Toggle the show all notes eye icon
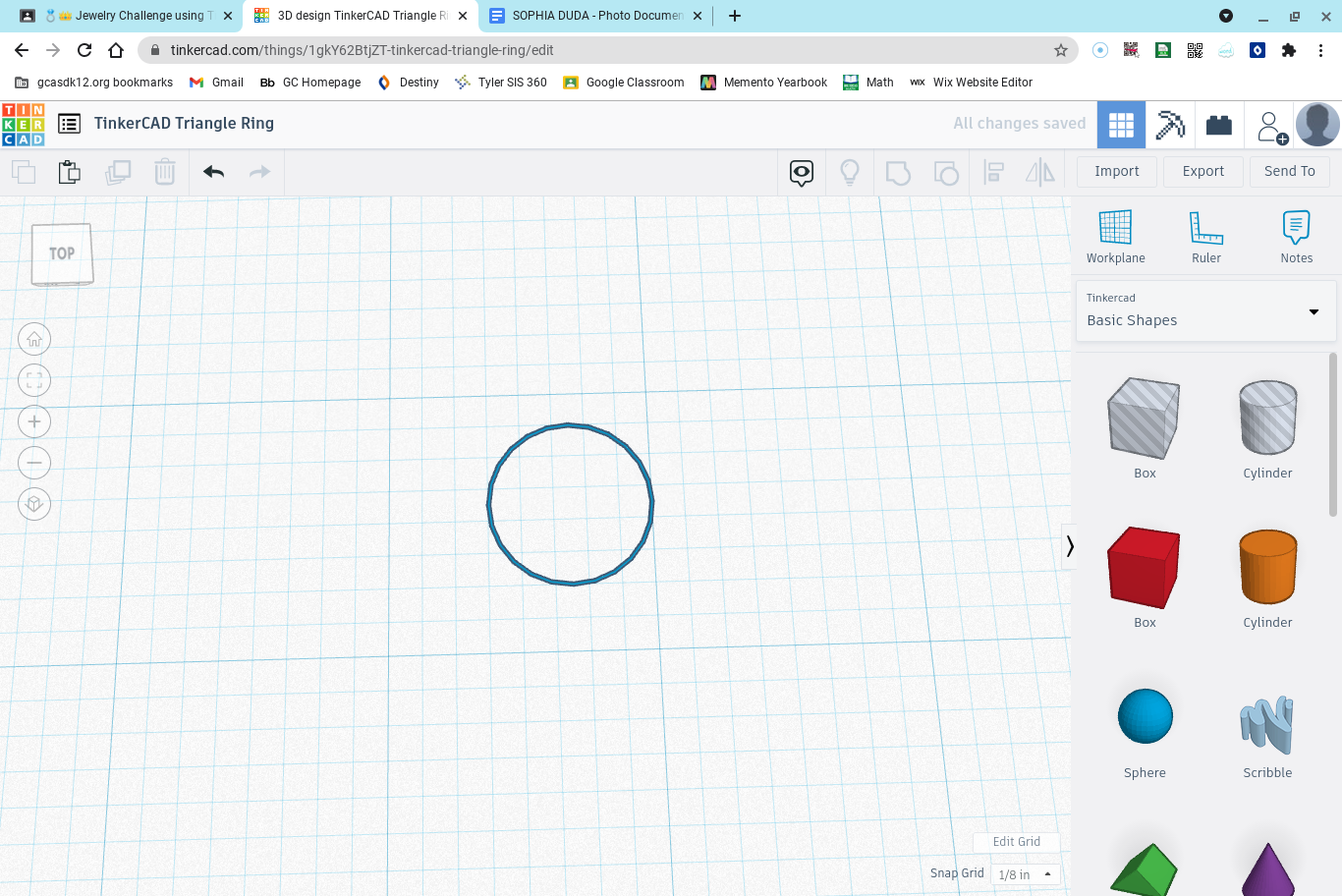 (802, 173)
